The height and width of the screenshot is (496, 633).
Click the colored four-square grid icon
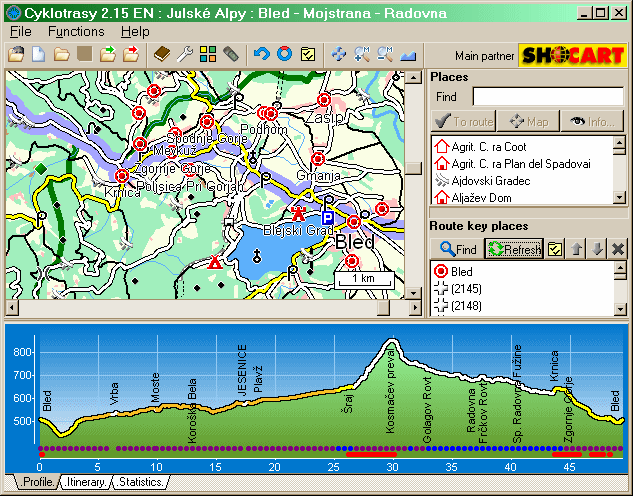pyautogui.click(x=208, y=54)
